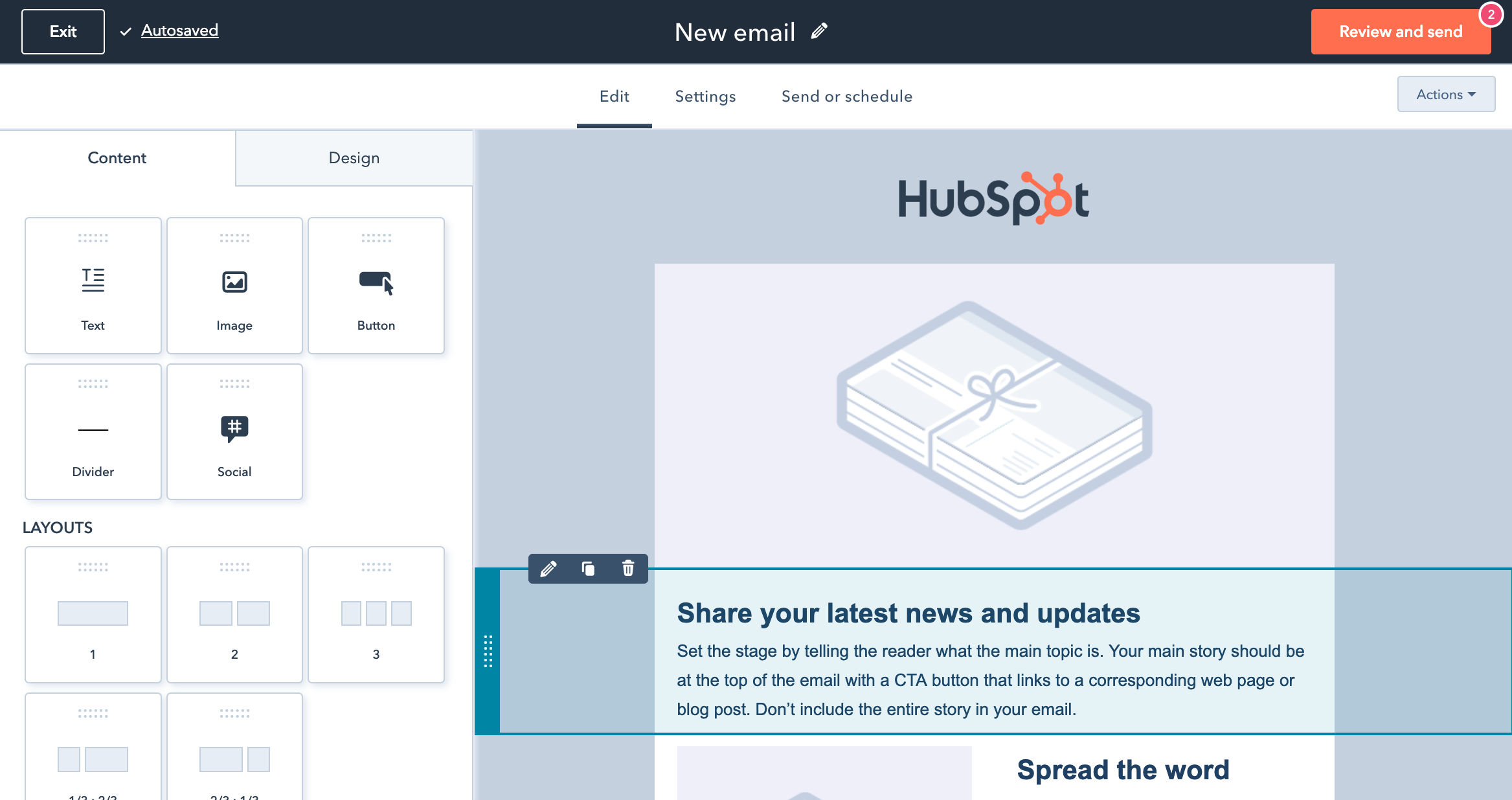Switch to the Design tab
The height and width of the screenshot is (800, 1512).
(x=355, y=158)
